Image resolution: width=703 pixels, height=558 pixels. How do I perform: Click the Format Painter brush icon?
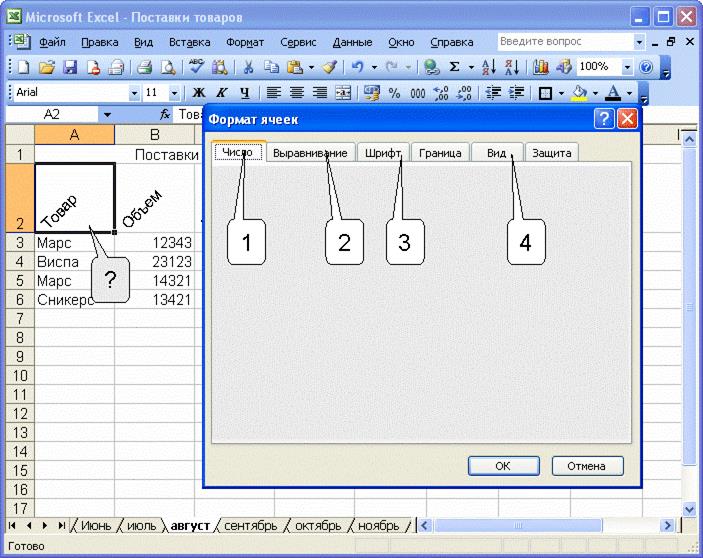[329, 68]
